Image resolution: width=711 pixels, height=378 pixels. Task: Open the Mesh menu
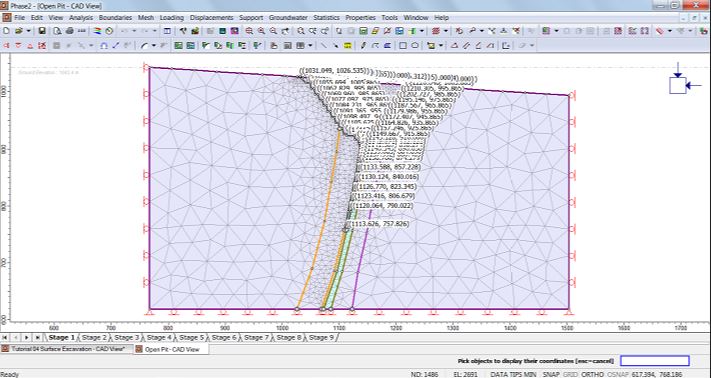146,18
